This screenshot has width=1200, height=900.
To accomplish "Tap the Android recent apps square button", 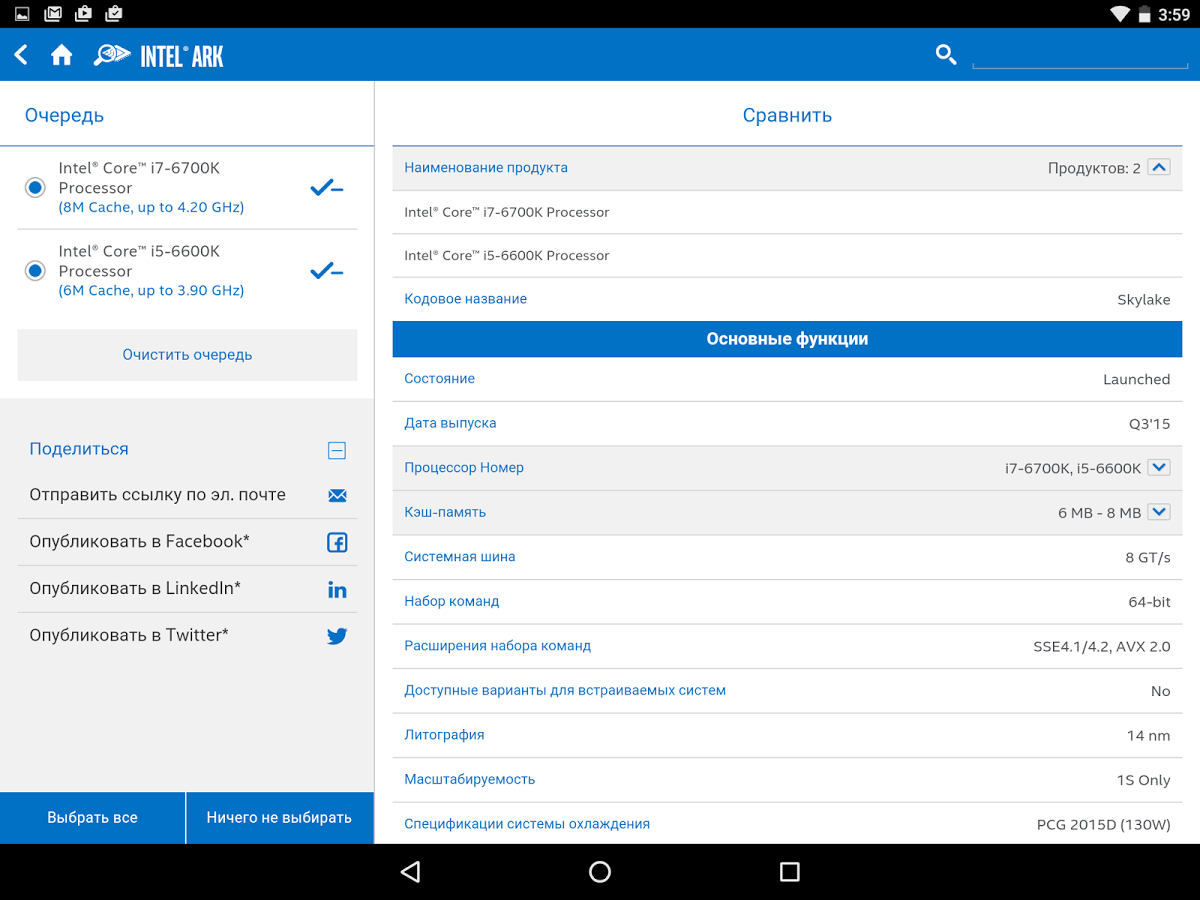I will 790,872.
